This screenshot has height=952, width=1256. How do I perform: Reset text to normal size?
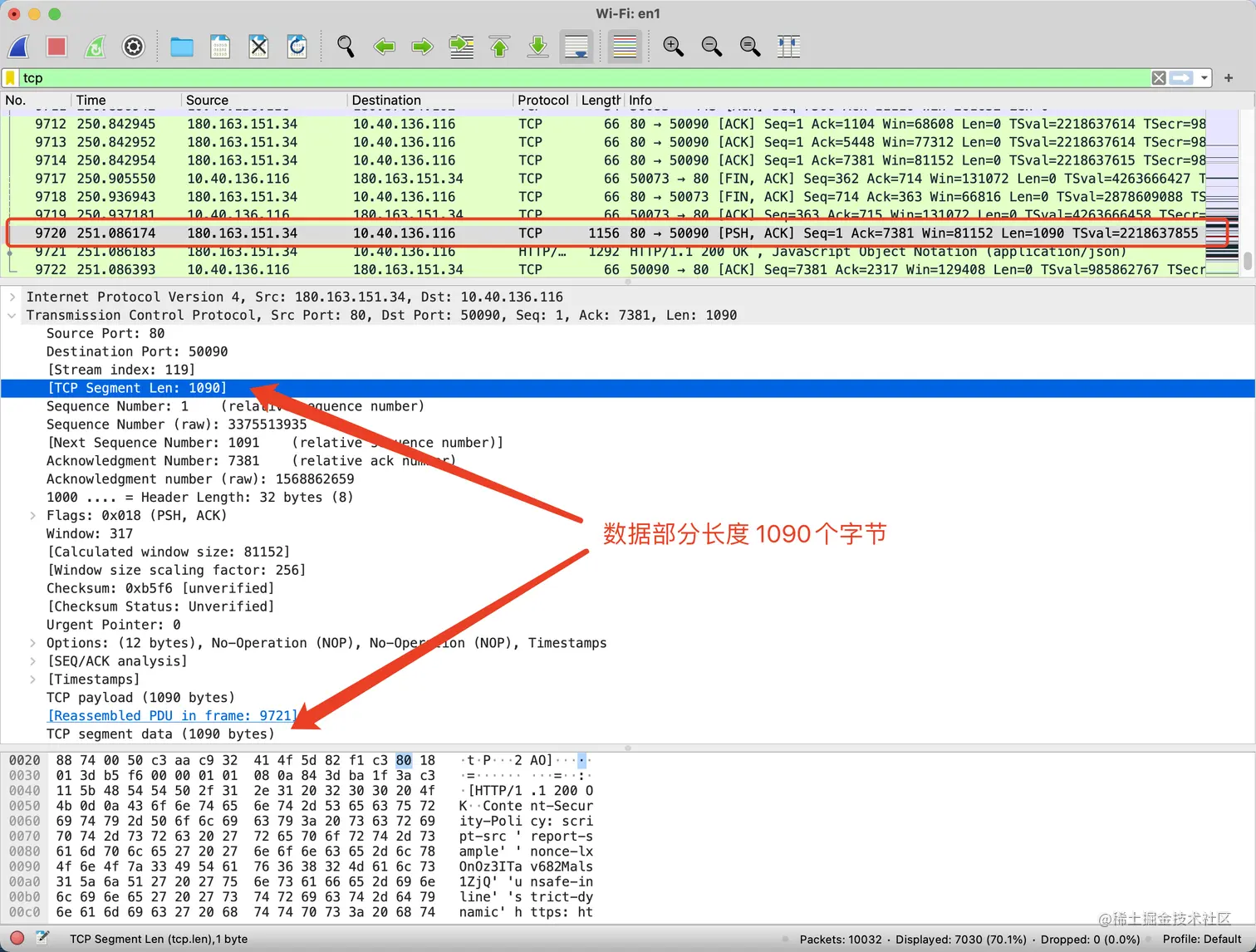[x=749, y=47]
